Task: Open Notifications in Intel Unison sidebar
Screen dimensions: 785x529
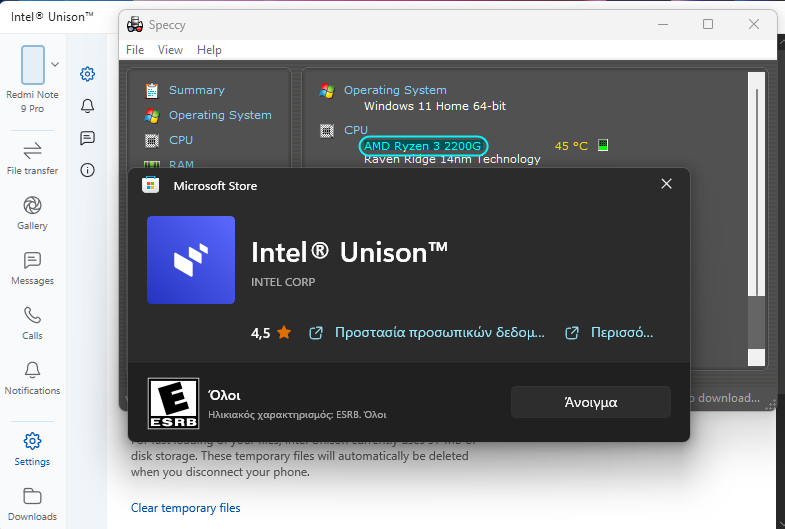Action: click(33, 379)
